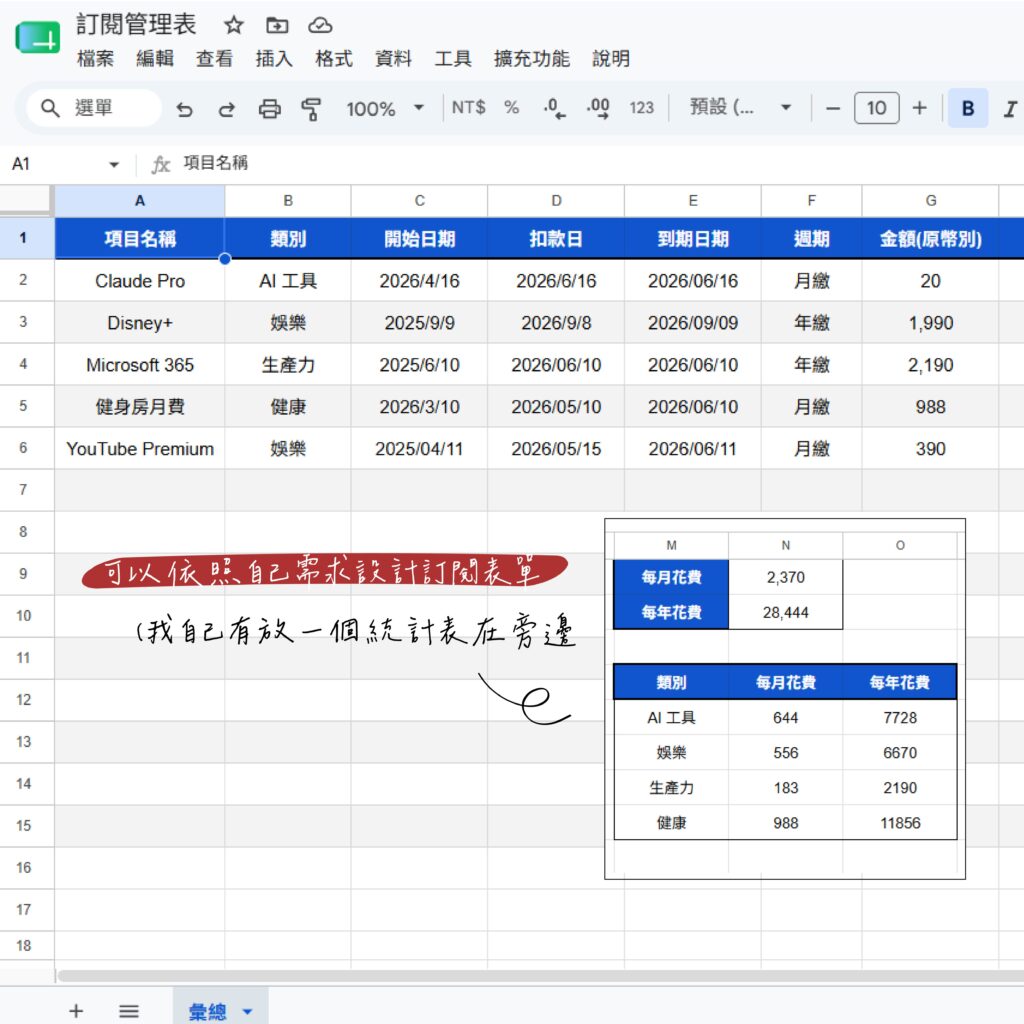Screen dimensions: 1024x1024
Task: Open the 100% zoom dropdown
Action: 385,108
